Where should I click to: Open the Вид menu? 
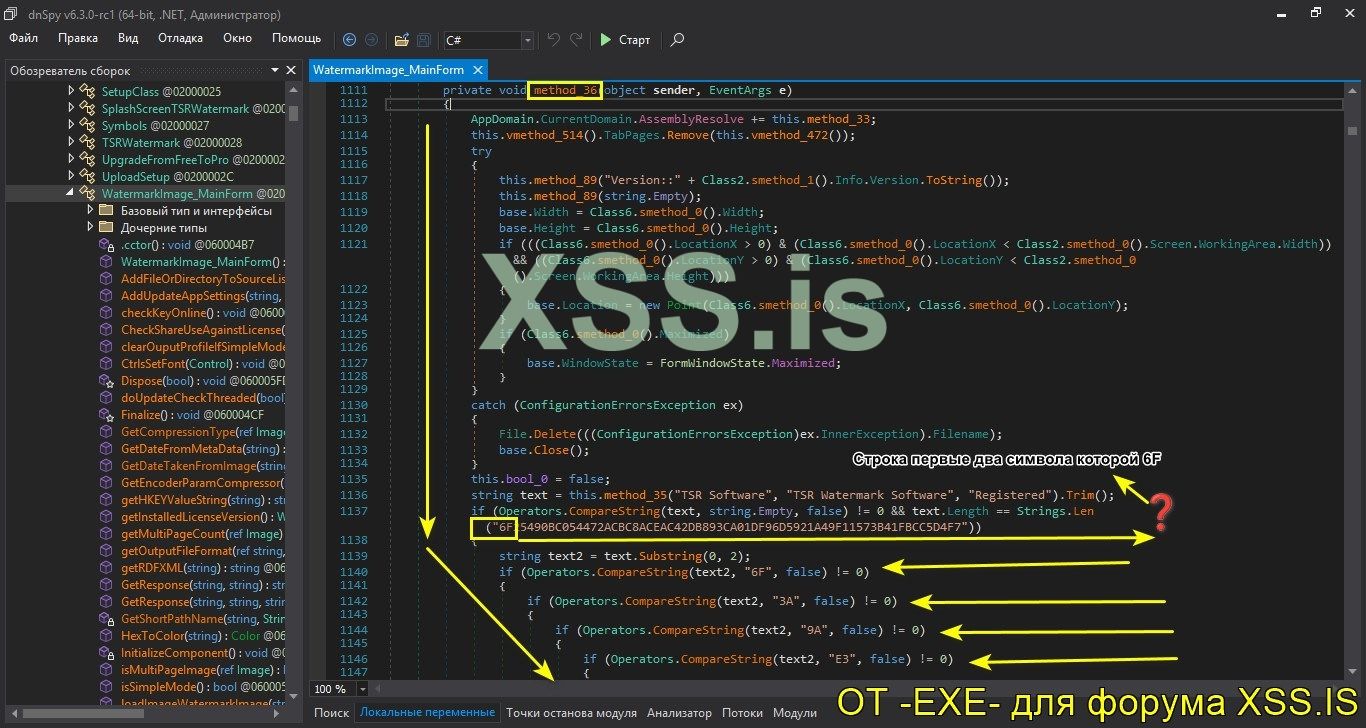point(128,38)
